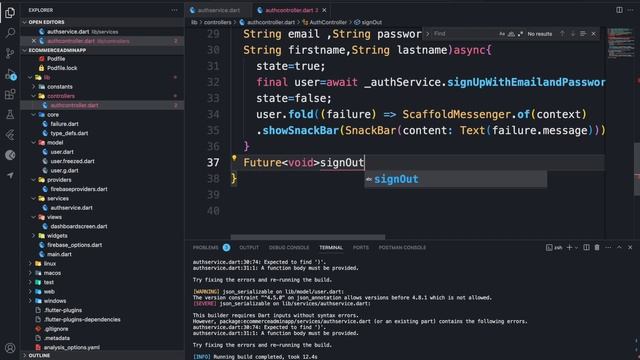Go to next match in Find widget
The width and height of the screenshot is (640, 360).
coord(573,34)
